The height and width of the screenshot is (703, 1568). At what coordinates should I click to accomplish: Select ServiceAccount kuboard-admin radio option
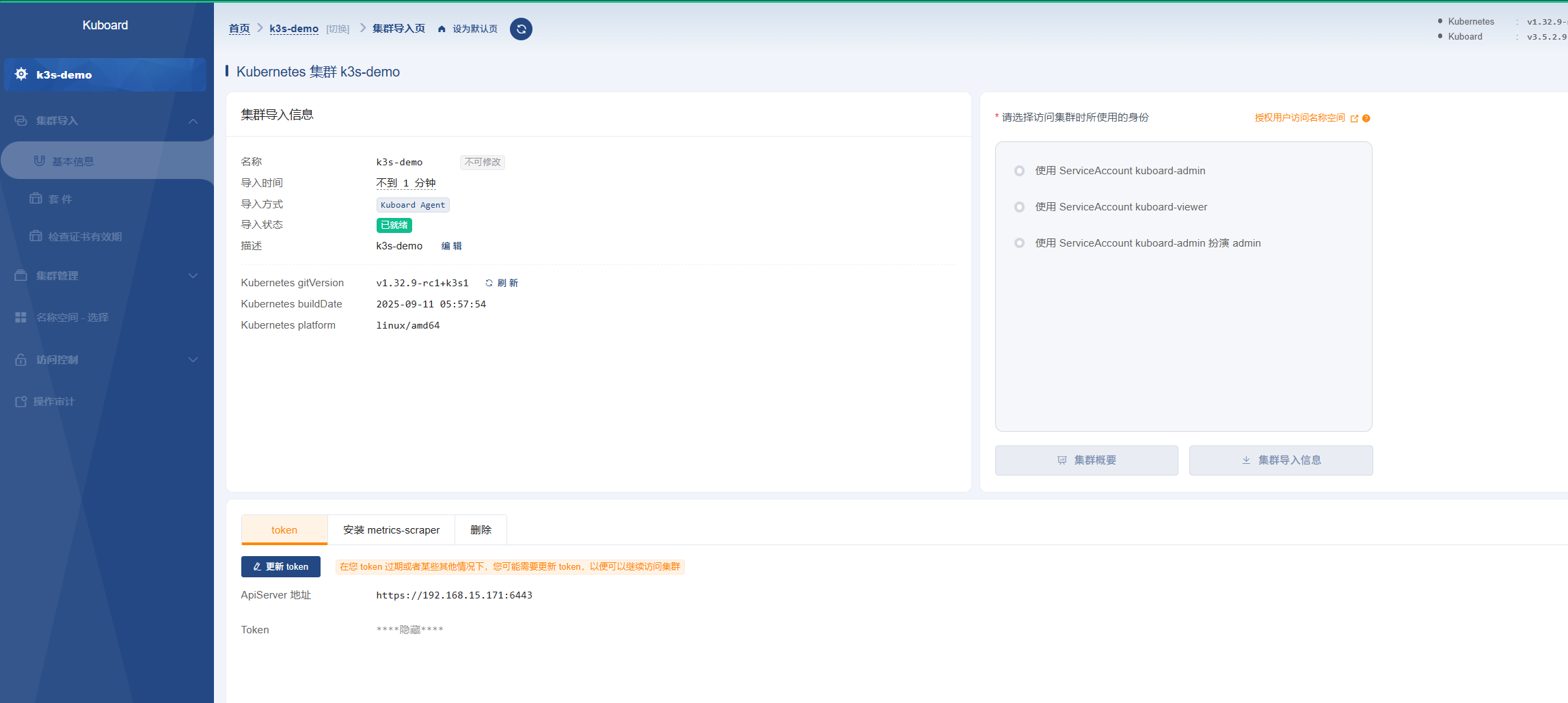pyautogui.click(x=1019, y=171)
